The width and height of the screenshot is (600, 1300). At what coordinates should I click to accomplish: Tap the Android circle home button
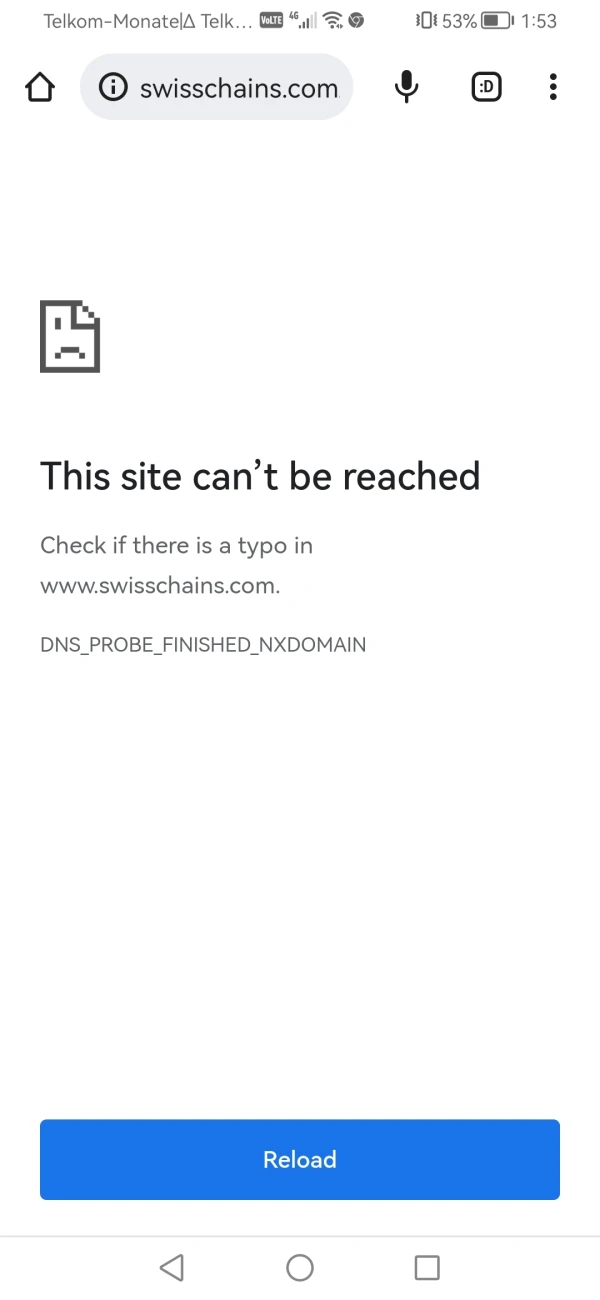click(x=300, y=1268)
